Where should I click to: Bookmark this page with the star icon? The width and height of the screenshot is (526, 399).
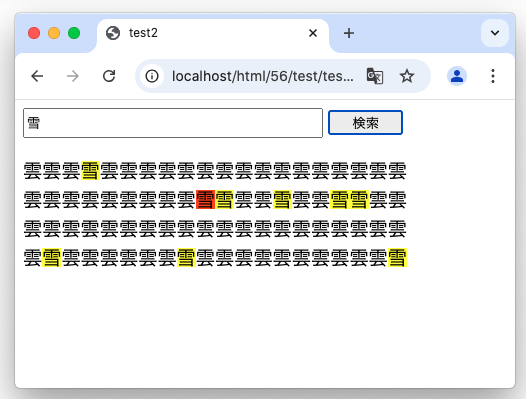[x=407, y=76]
